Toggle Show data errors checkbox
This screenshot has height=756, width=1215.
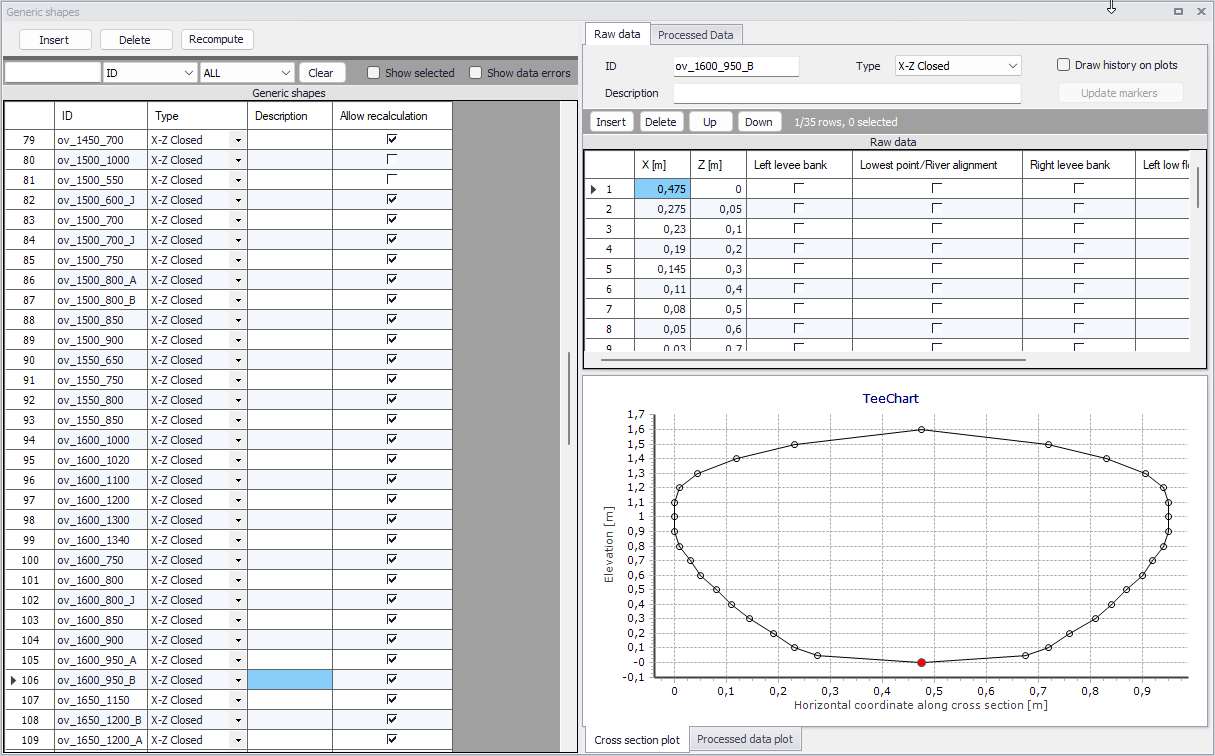475,73
